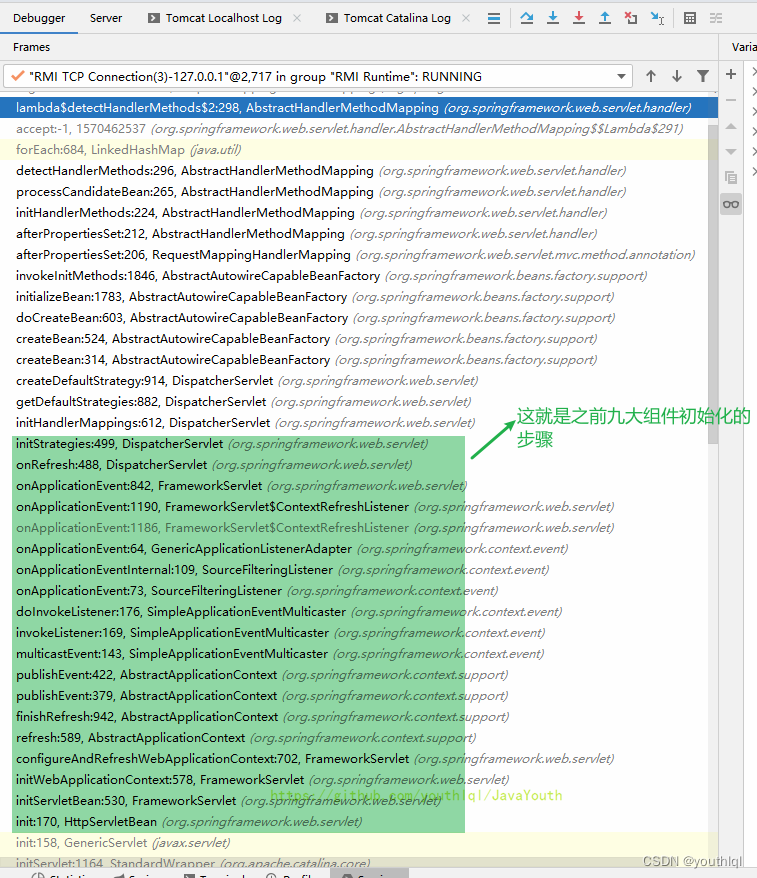Select frame processCandidateBean:265
Viewport: 757px width, 878px height.
click(354, 192)
